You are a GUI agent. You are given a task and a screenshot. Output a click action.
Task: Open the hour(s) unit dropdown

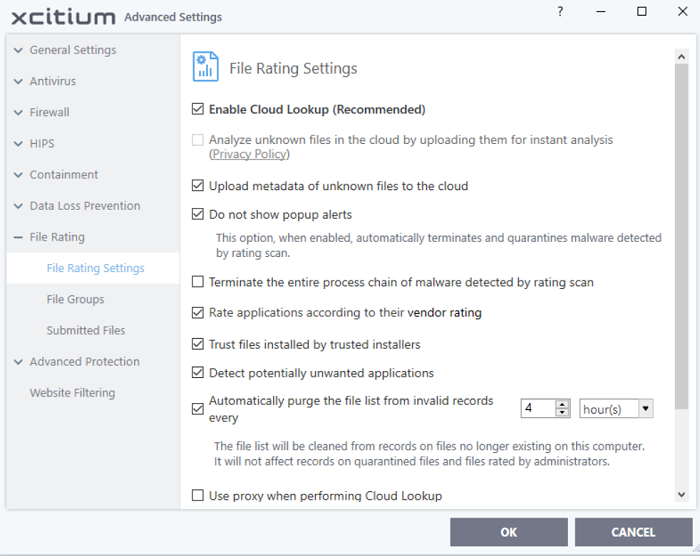[x=616, y=409]
